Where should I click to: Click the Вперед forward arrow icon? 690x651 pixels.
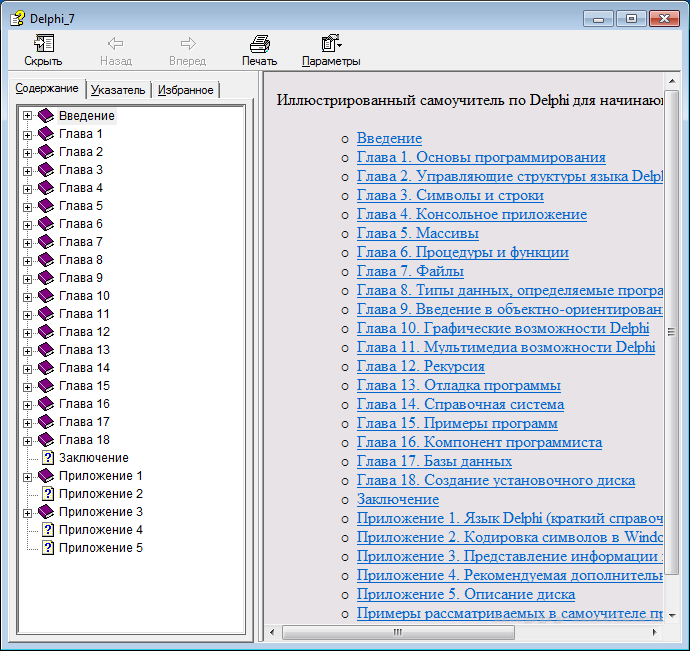(188, 43)
